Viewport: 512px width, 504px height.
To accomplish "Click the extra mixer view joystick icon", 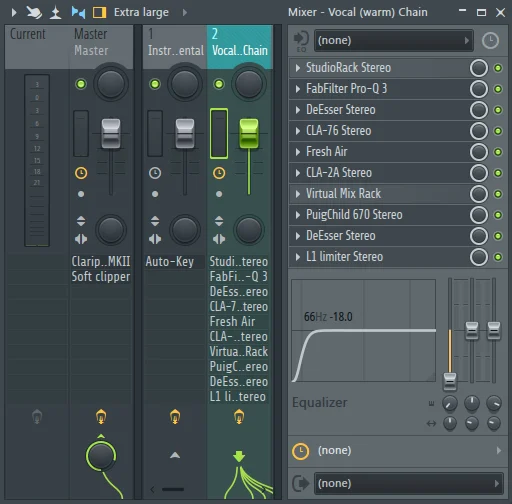I will [x=55, y=13].
